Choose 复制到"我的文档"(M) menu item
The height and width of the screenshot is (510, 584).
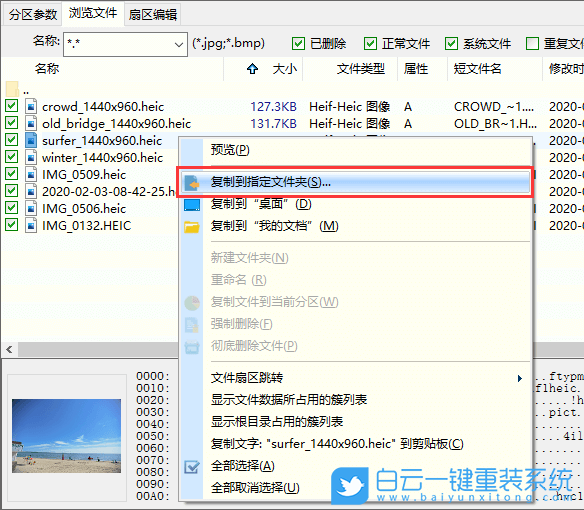(x=356, y=226)
